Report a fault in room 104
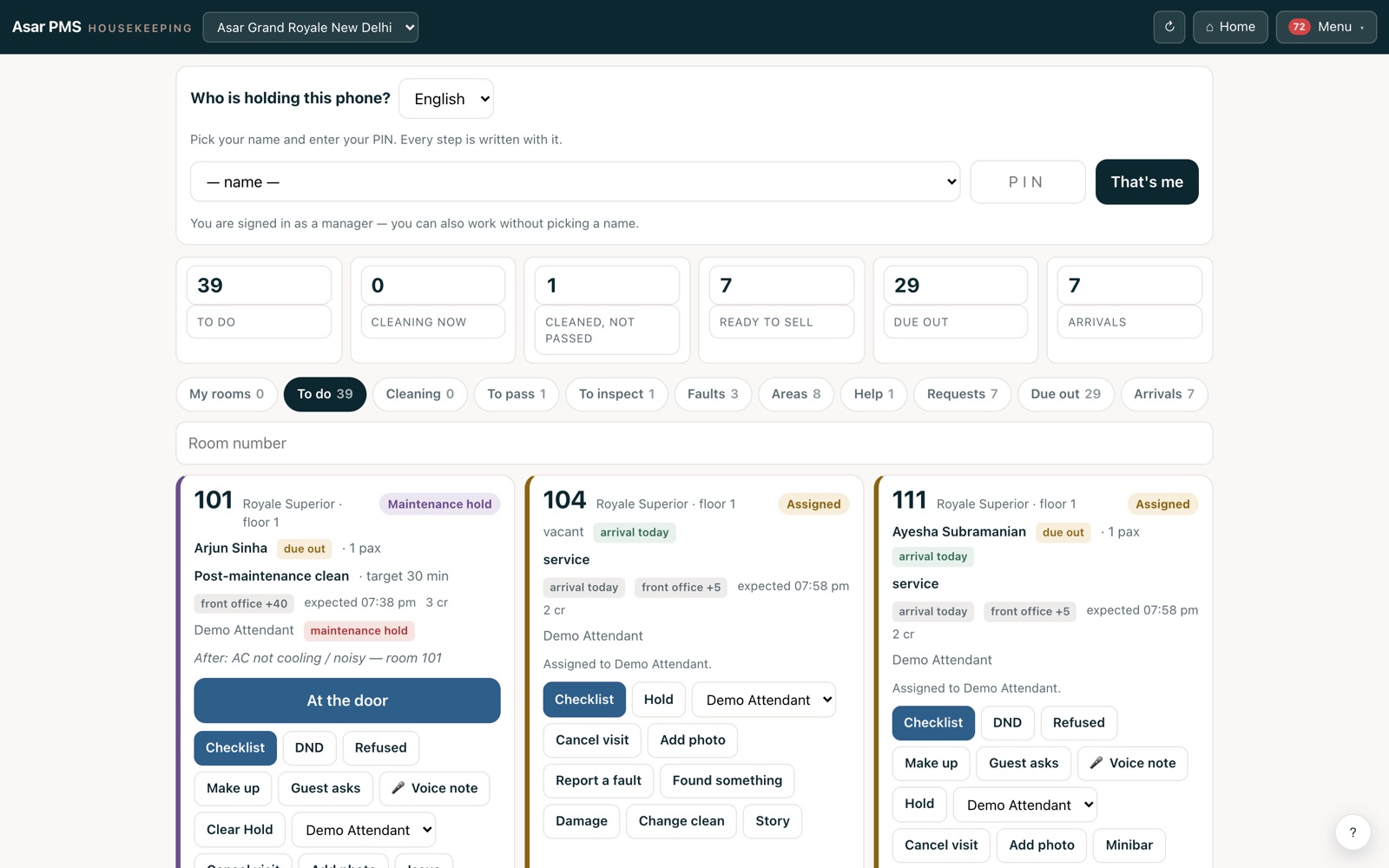The height and width of the screenshot is (868, 1389). (x=598, y=780)
